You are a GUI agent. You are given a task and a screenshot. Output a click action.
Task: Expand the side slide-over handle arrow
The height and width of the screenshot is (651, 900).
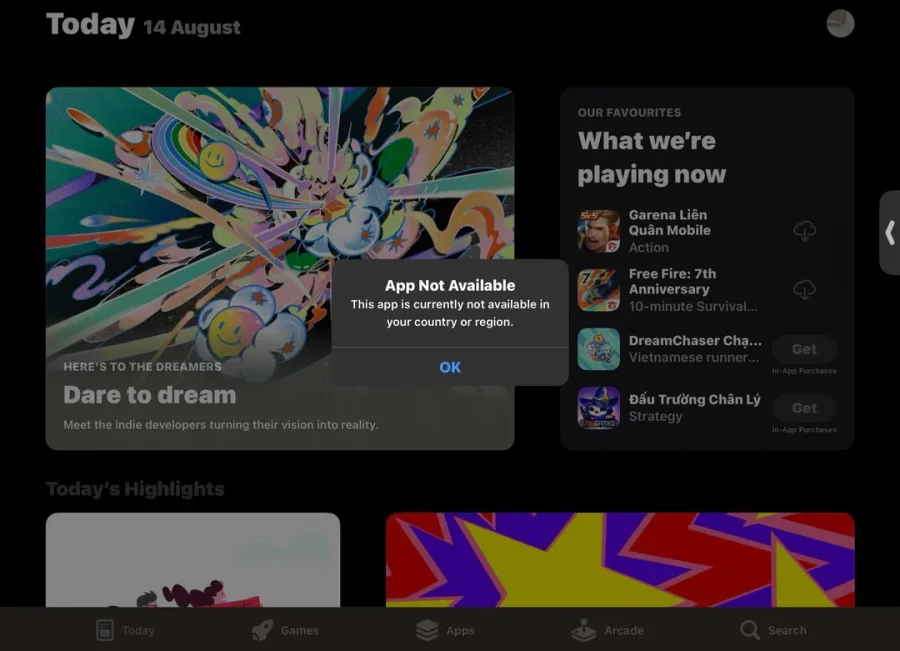coord(890,233)
